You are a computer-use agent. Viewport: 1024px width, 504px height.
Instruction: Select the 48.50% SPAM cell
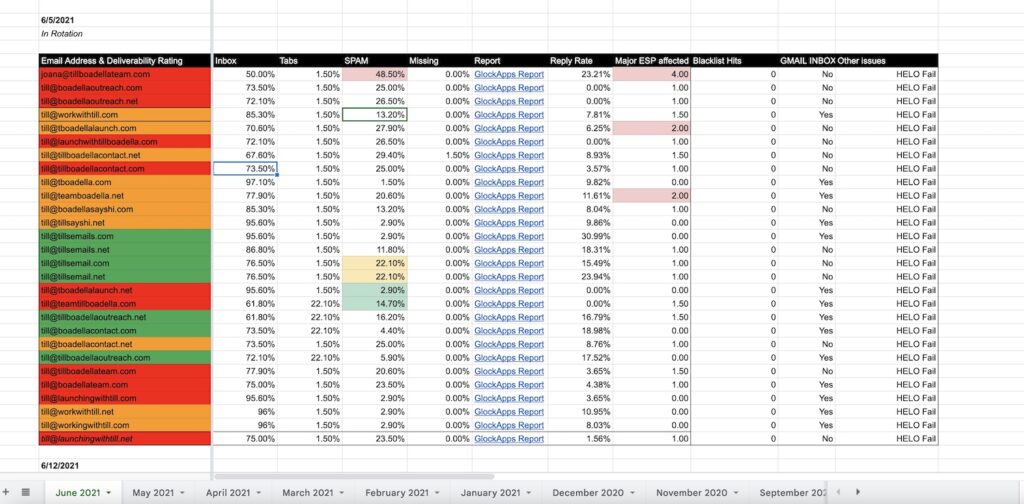point(374,74)
